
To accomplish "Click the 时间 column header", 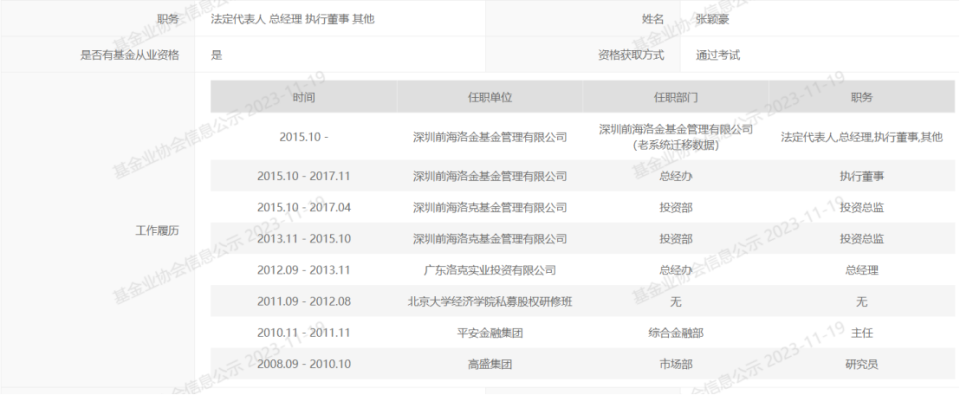I will [x=304, y=97].
